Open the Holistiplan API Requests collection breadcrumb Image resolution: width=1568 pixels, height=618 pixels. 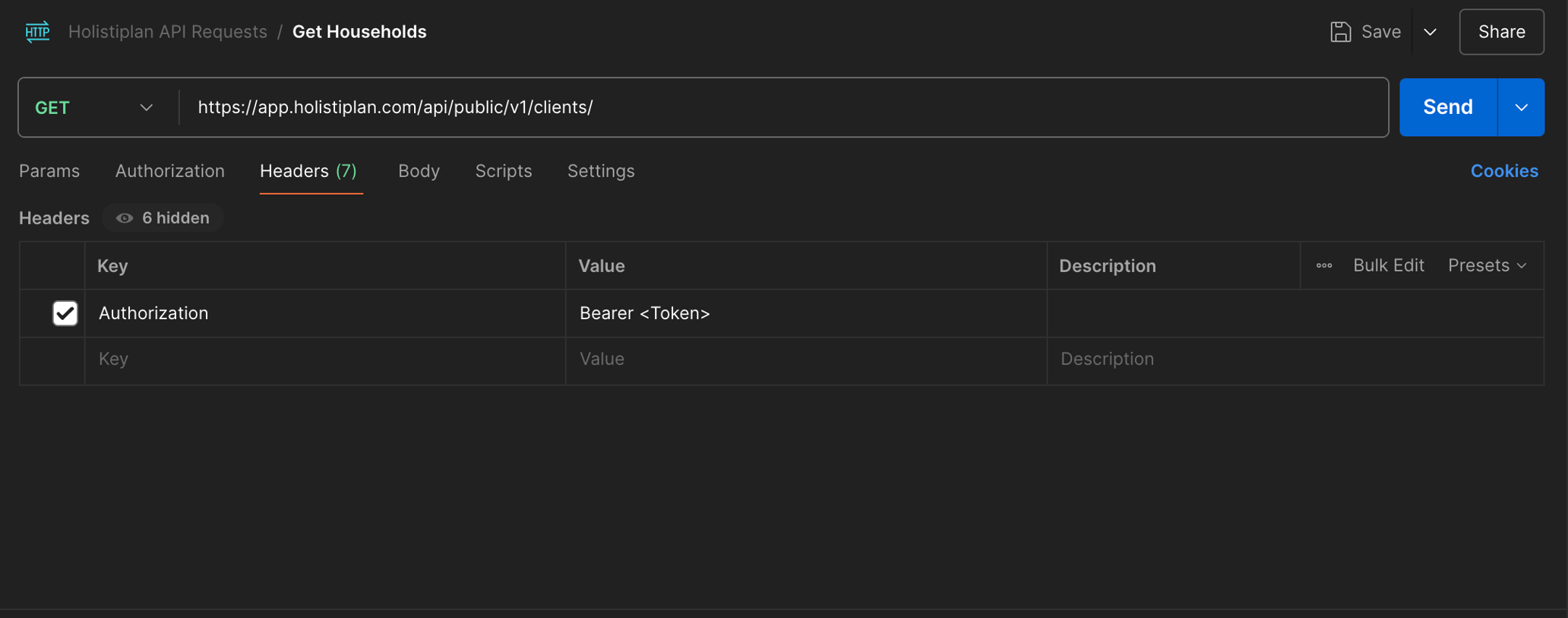(167, 31)
